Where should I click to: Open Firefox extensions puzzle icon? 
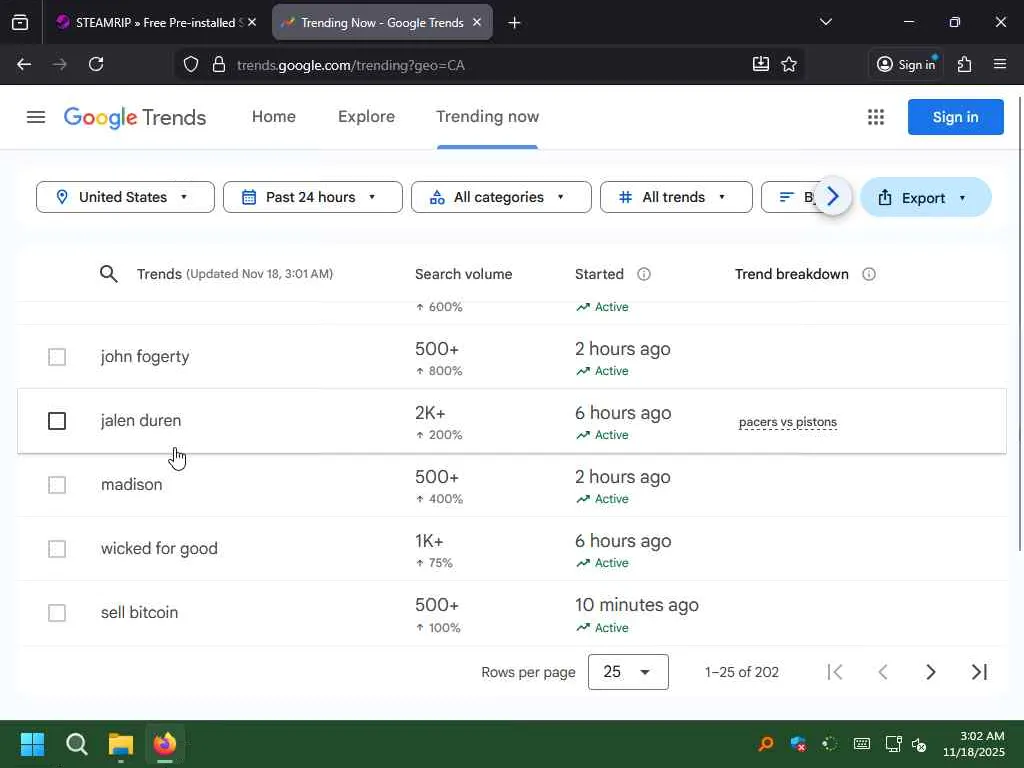point(965,64)
